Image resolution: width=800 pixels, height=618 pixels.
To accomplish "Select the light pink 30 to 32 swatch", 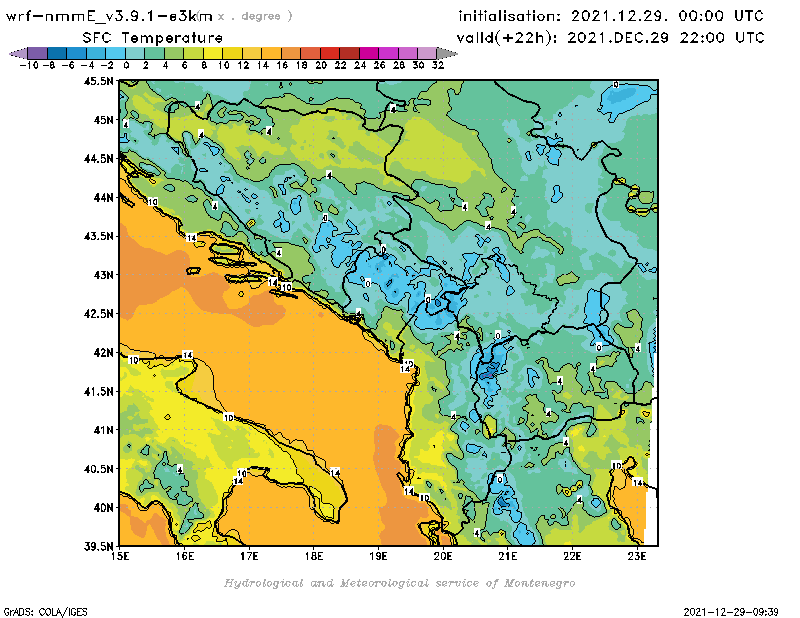I will click(x=427, y=53).
